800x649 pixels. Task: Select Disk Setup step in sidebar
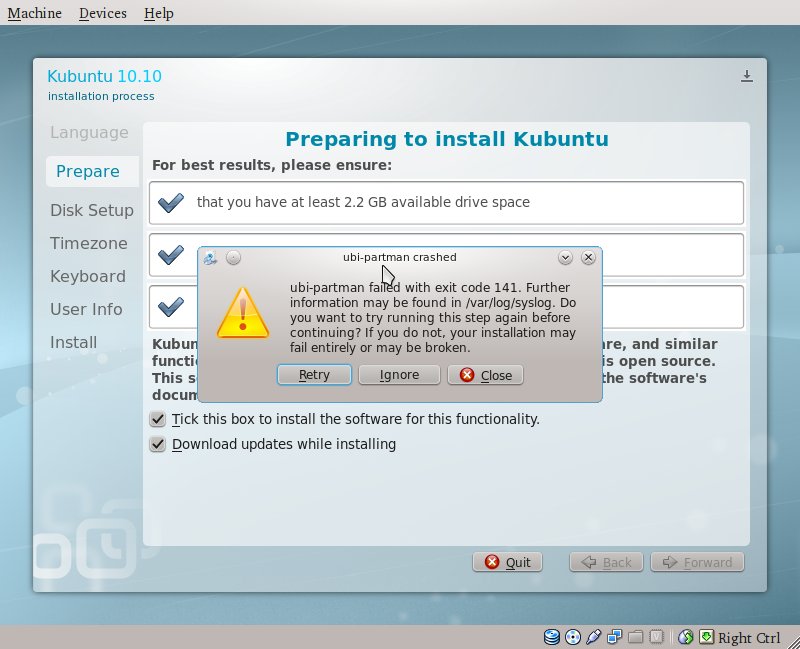tap(92, 210)
